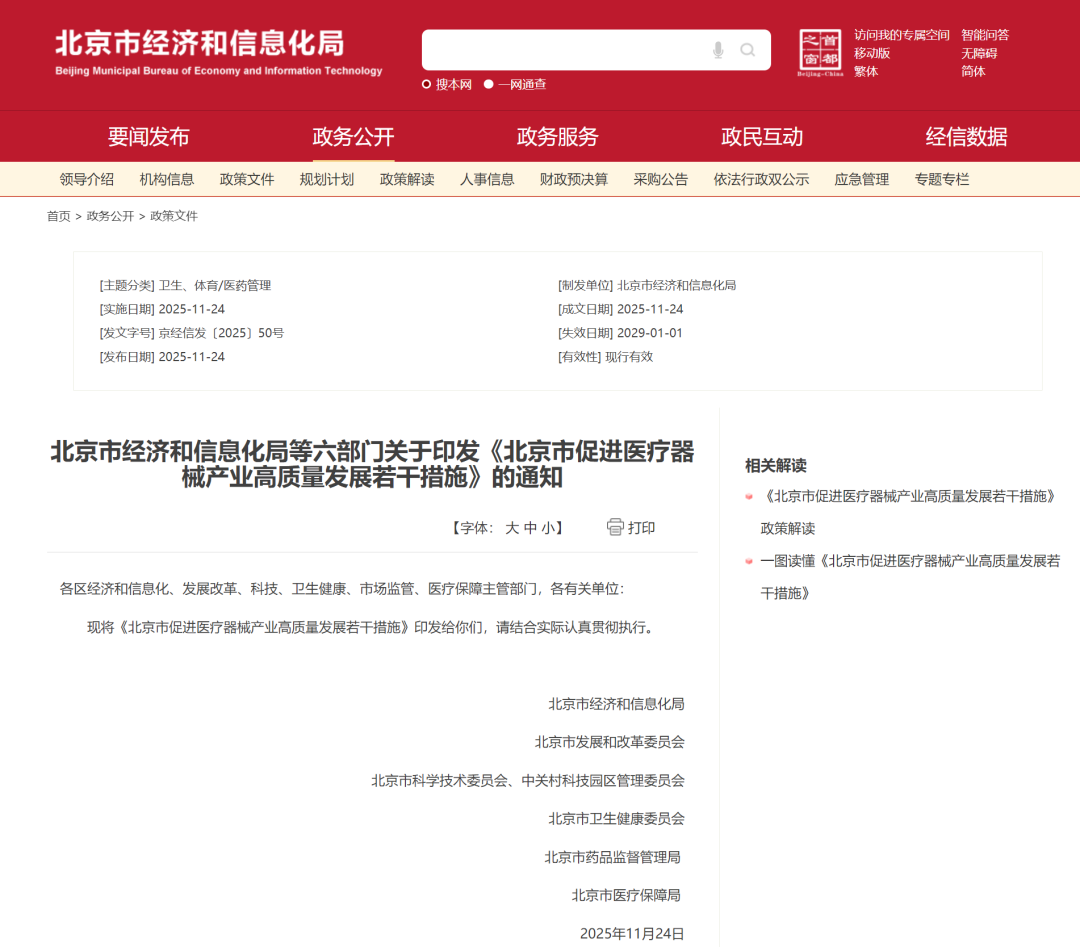The height and width of the screenshot is (947, 1080).
Task: Open 《北京市促进医疗器械产业高质量发展若干措施》政策解读 link
Action: point(908,512)
